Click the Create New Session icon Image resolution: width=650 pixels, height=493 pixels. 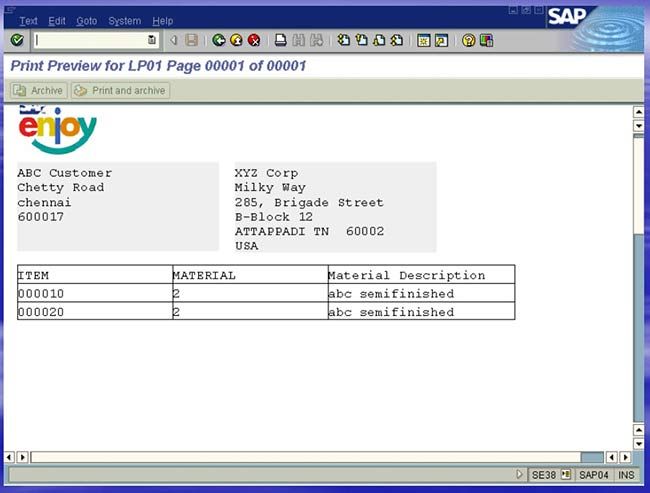coord(424,40)
